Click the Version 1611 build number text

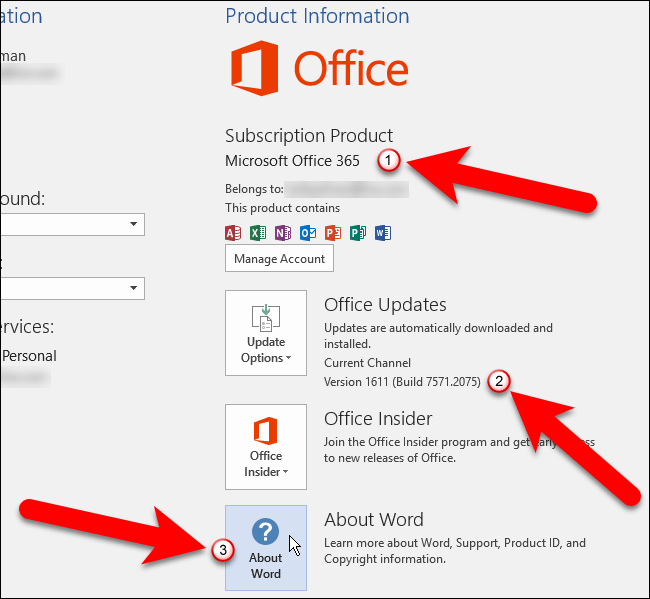coord(402,382)
